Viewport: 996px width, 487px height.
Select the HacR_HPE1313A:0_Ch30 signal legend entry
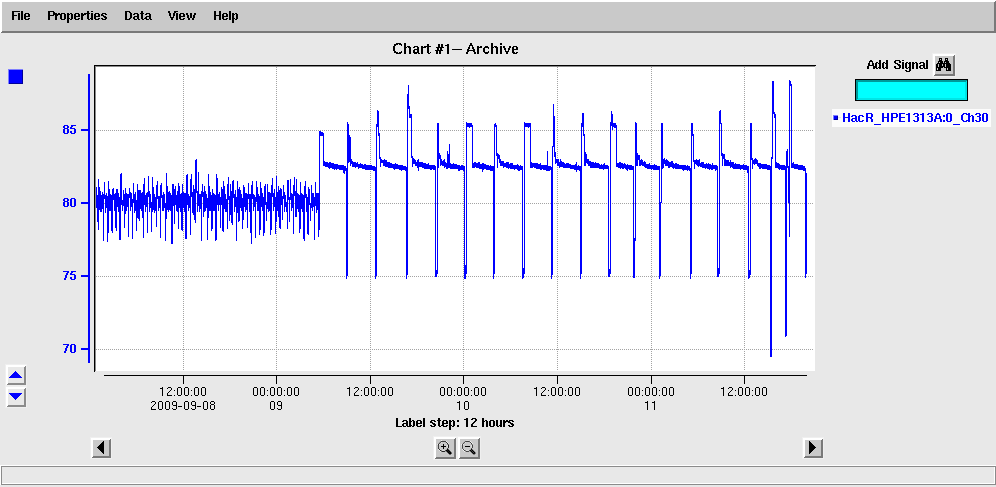tap(911, 118)
